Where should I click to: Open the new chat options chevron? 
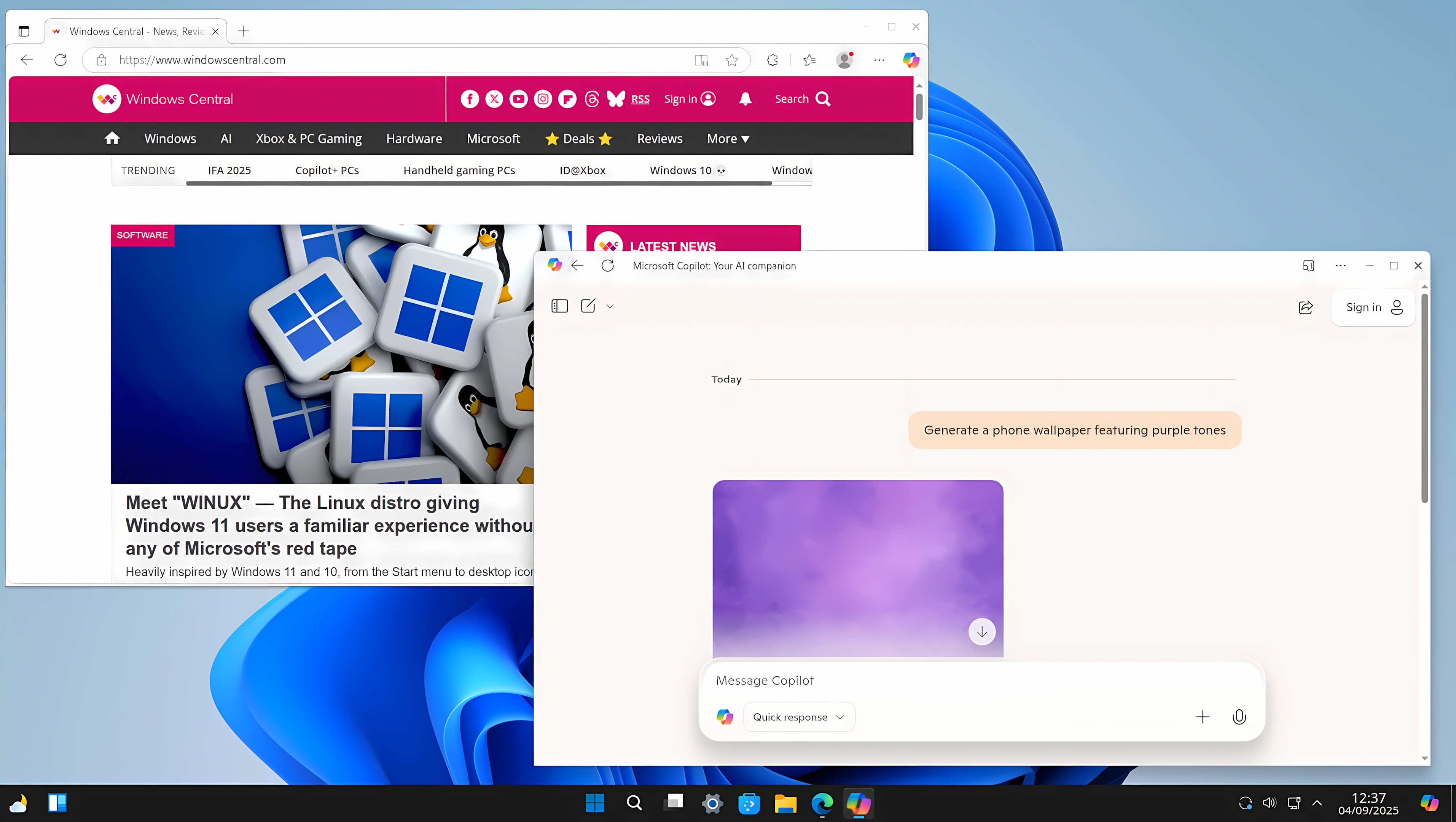tap(610, 306)
